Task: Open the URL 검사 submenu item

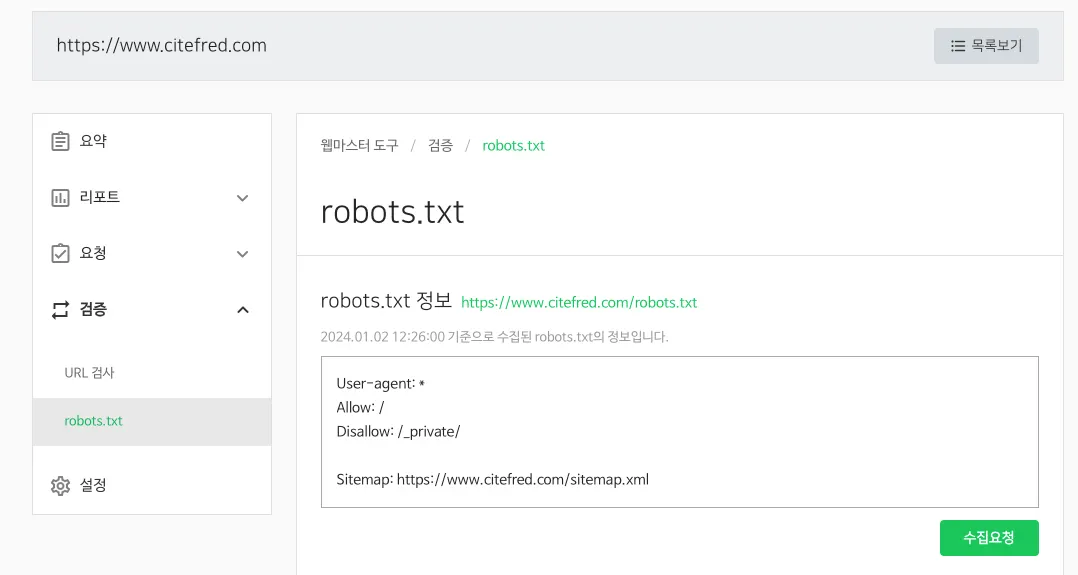Action: [90, 373]
